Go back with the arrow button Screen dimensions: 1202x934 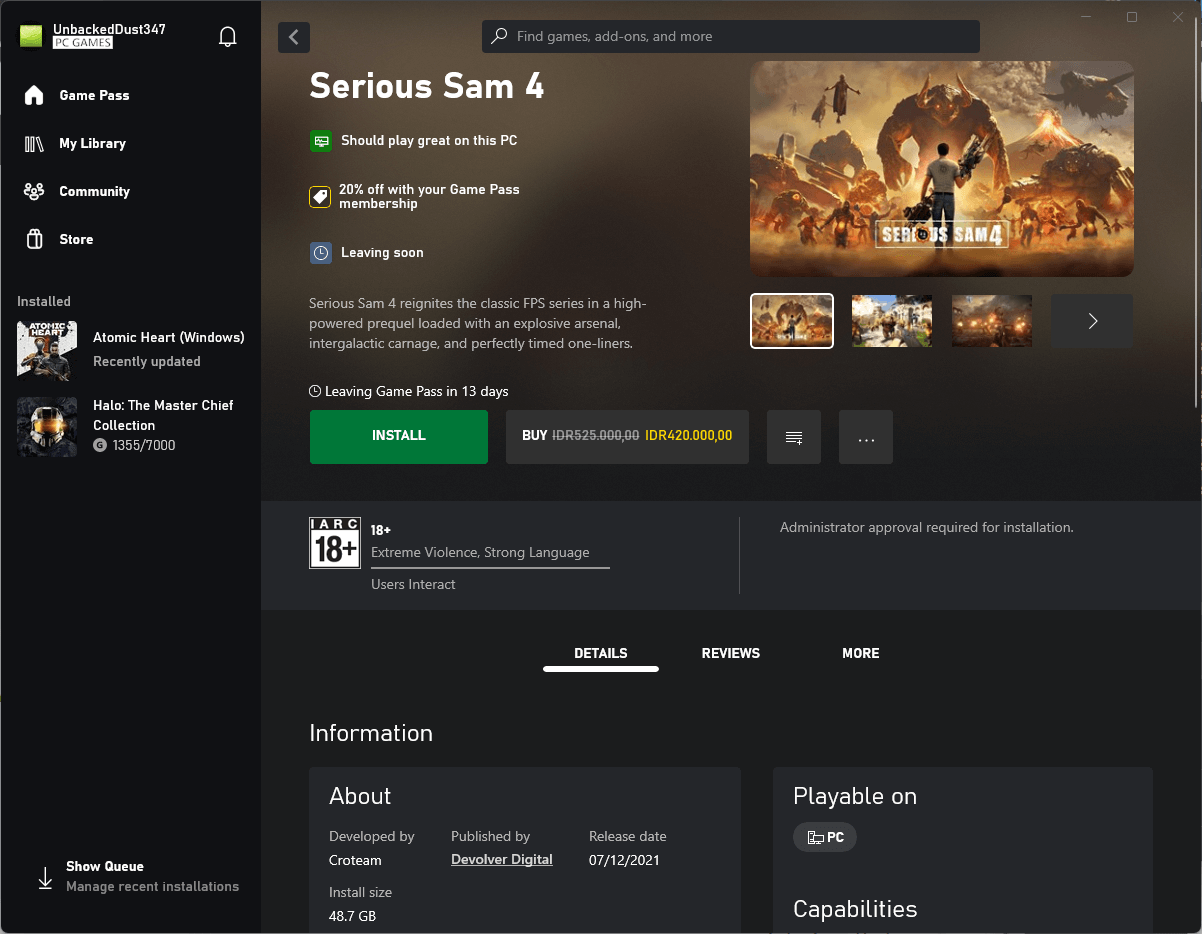[294, 37]
